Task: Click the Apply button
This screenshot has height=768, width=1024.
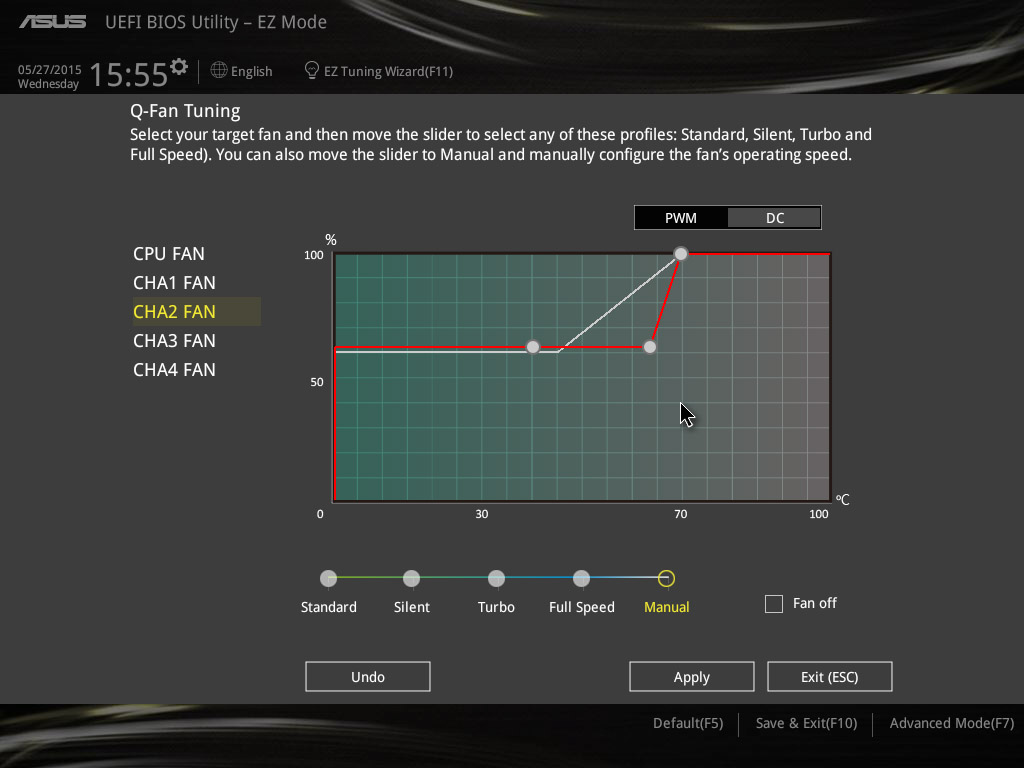Action: (692, 677)
